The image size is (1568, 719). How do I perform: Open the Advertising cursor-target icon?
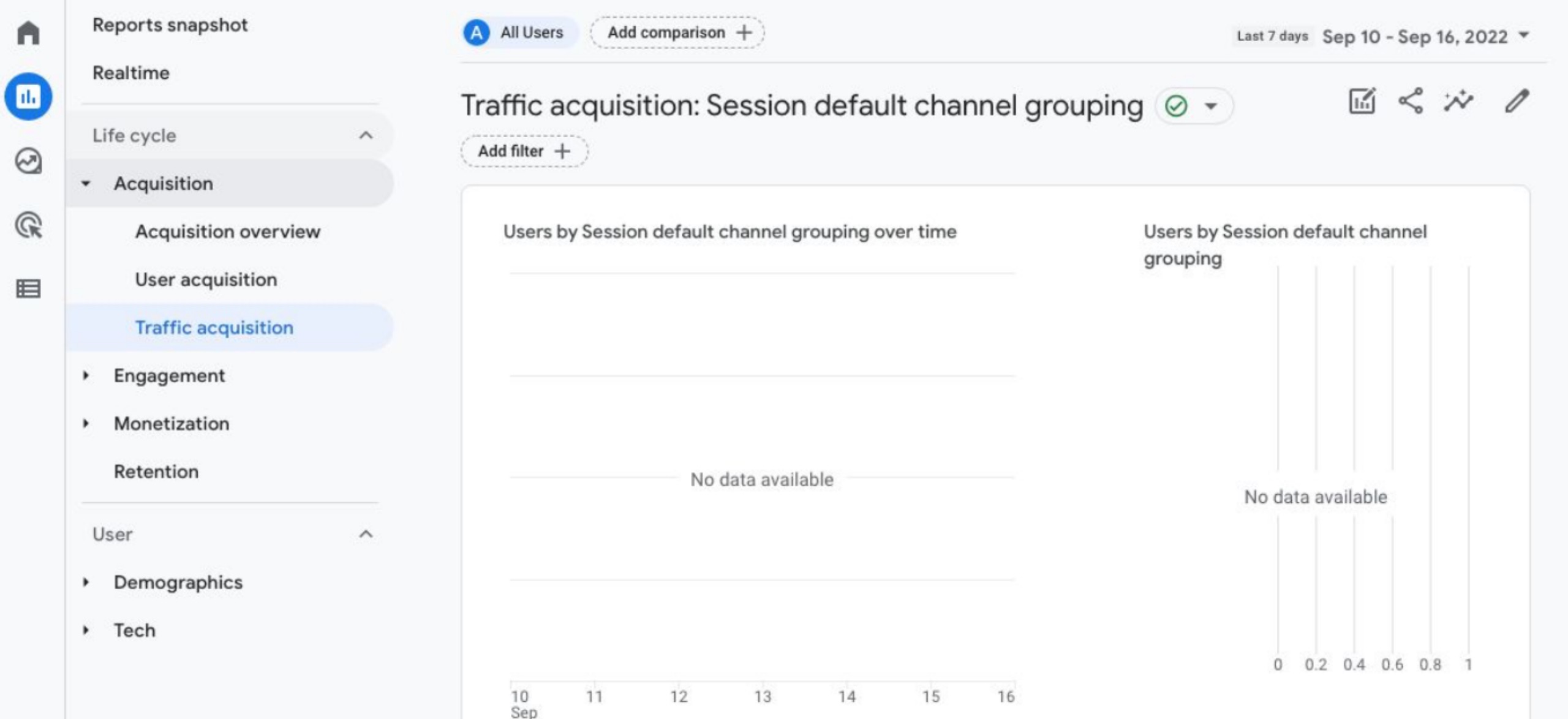28,225
